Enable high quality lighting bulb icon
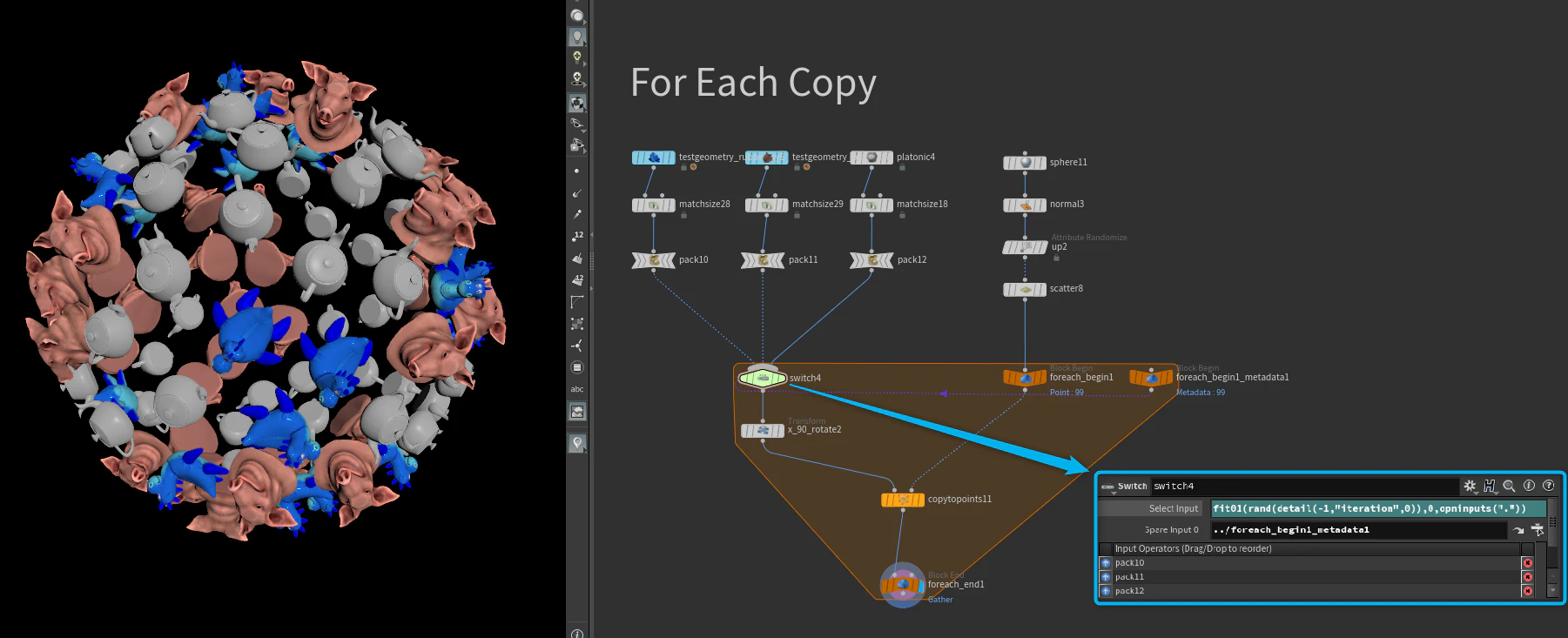 tap(576, 57)
